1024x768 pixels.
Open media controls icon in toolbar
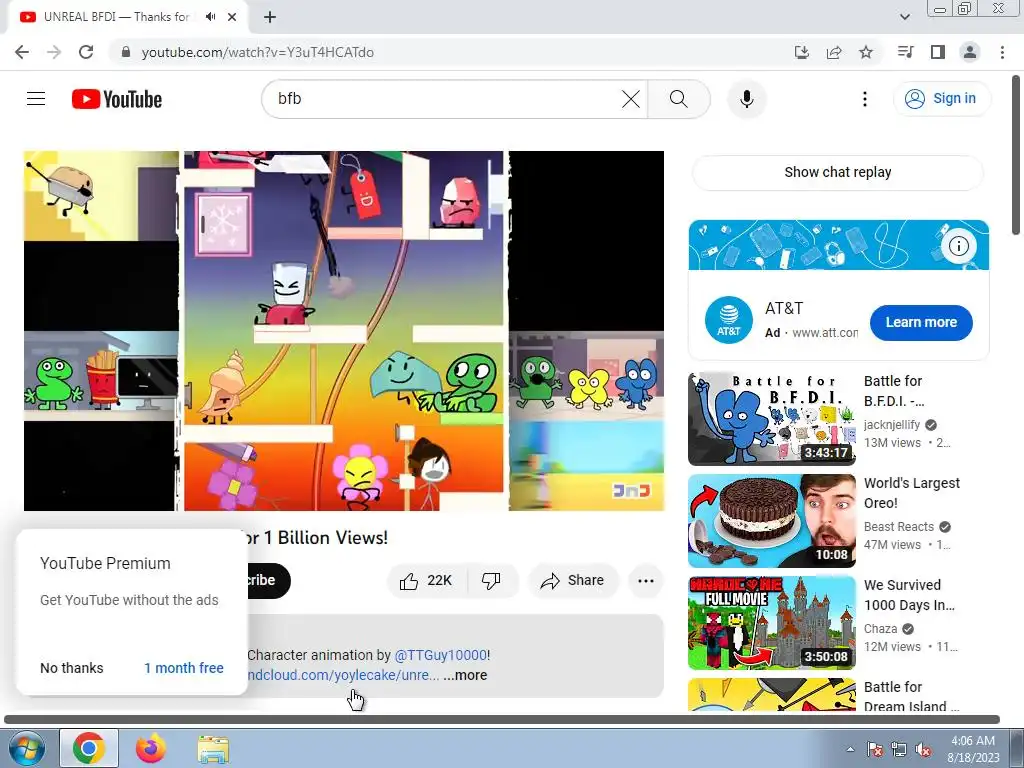click(x=906, y=52)
